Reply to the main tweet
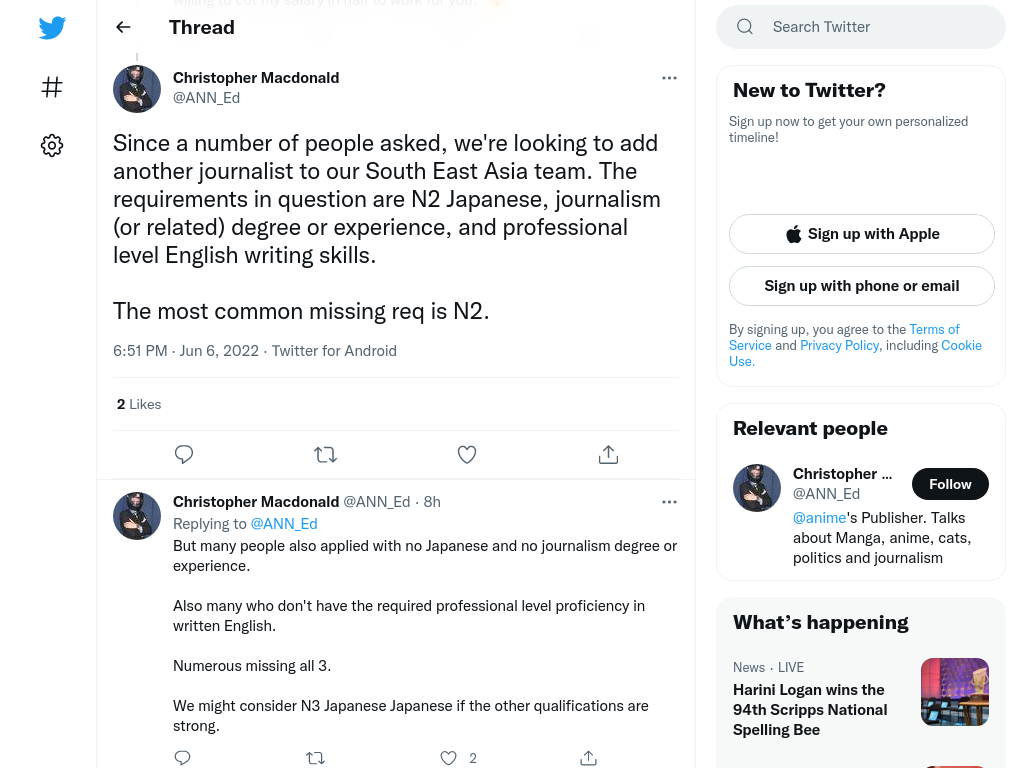 coord(184,455)
